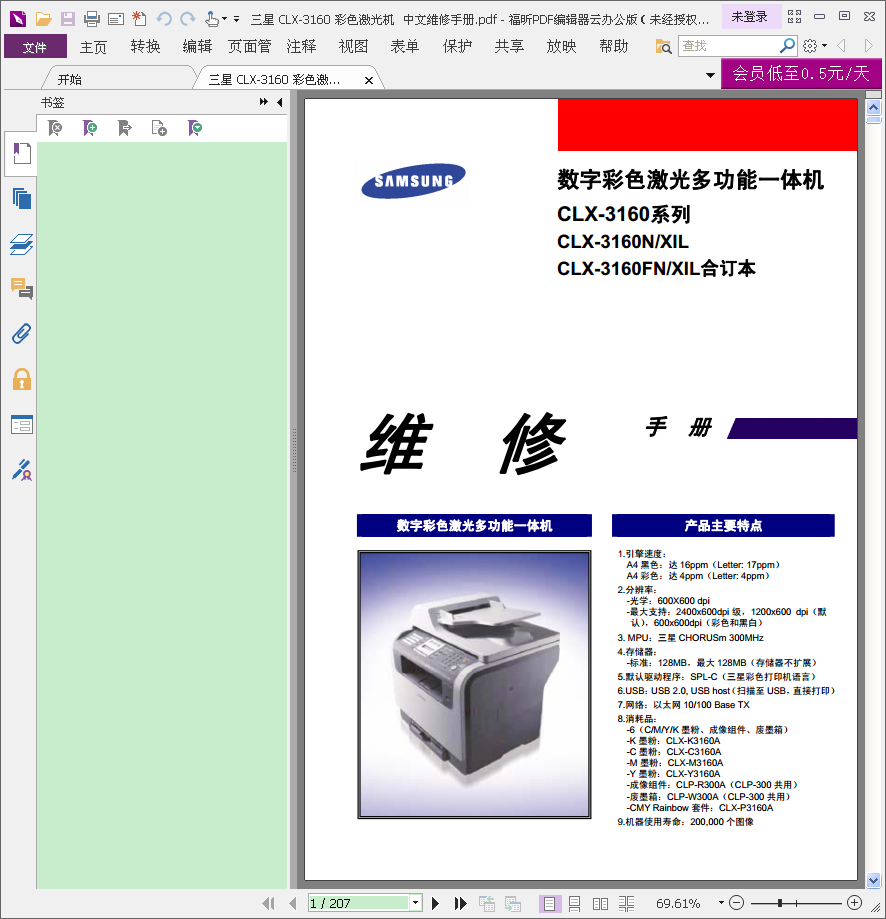Open the 转换 ribbon tab

pos(145,46)
